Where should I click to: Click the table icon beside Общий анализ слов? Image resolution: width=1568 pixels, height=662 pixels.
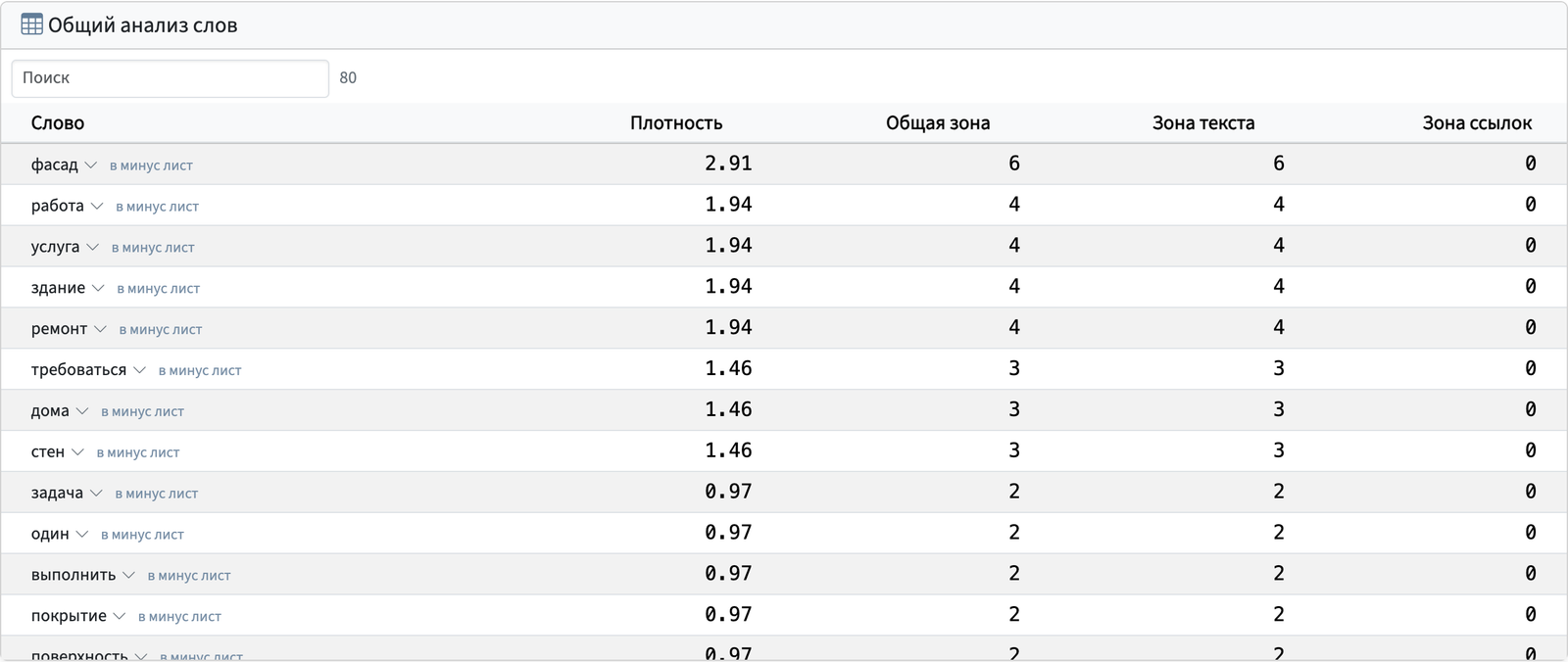[31, 24]
